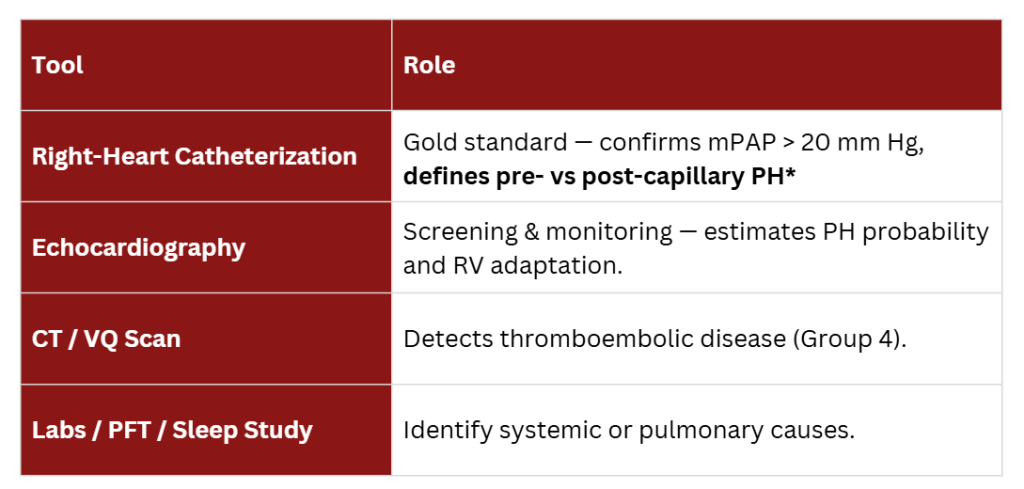Select the Echocardiography row label

138,248
